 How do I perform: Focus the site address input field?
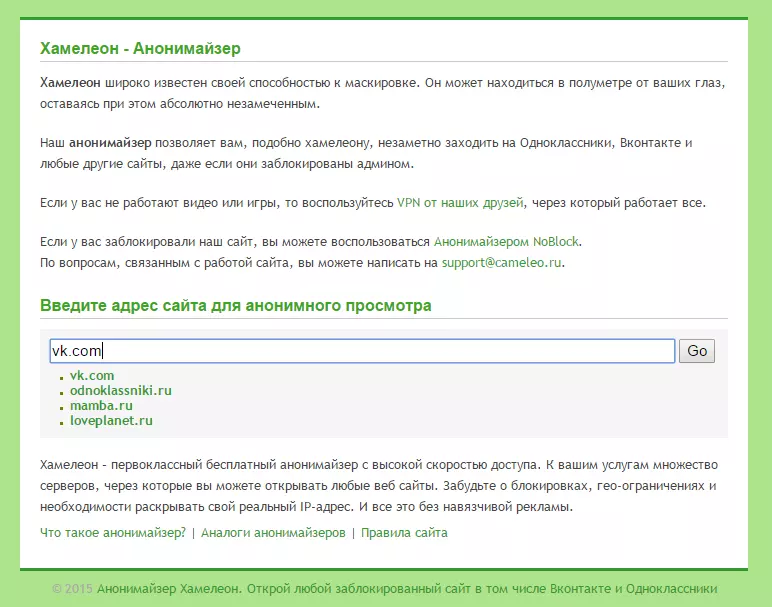coord(362,351)
